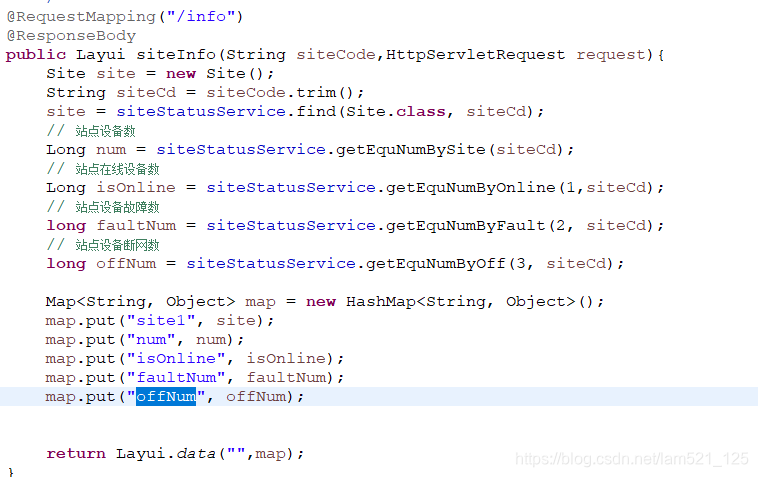
Task: Click the "site1" string literal
Action: click(x=161, y=320)
